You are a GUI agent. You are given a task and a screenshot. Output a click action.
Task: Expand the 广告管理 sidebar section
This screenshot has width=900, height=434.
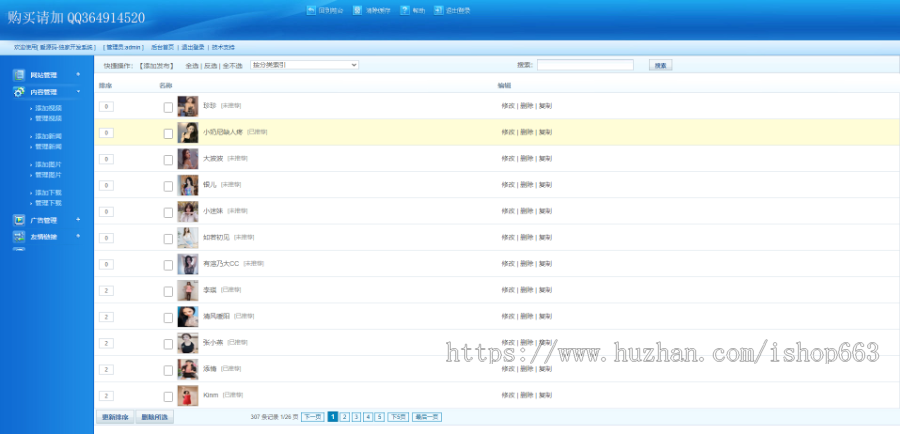(78, 220)
